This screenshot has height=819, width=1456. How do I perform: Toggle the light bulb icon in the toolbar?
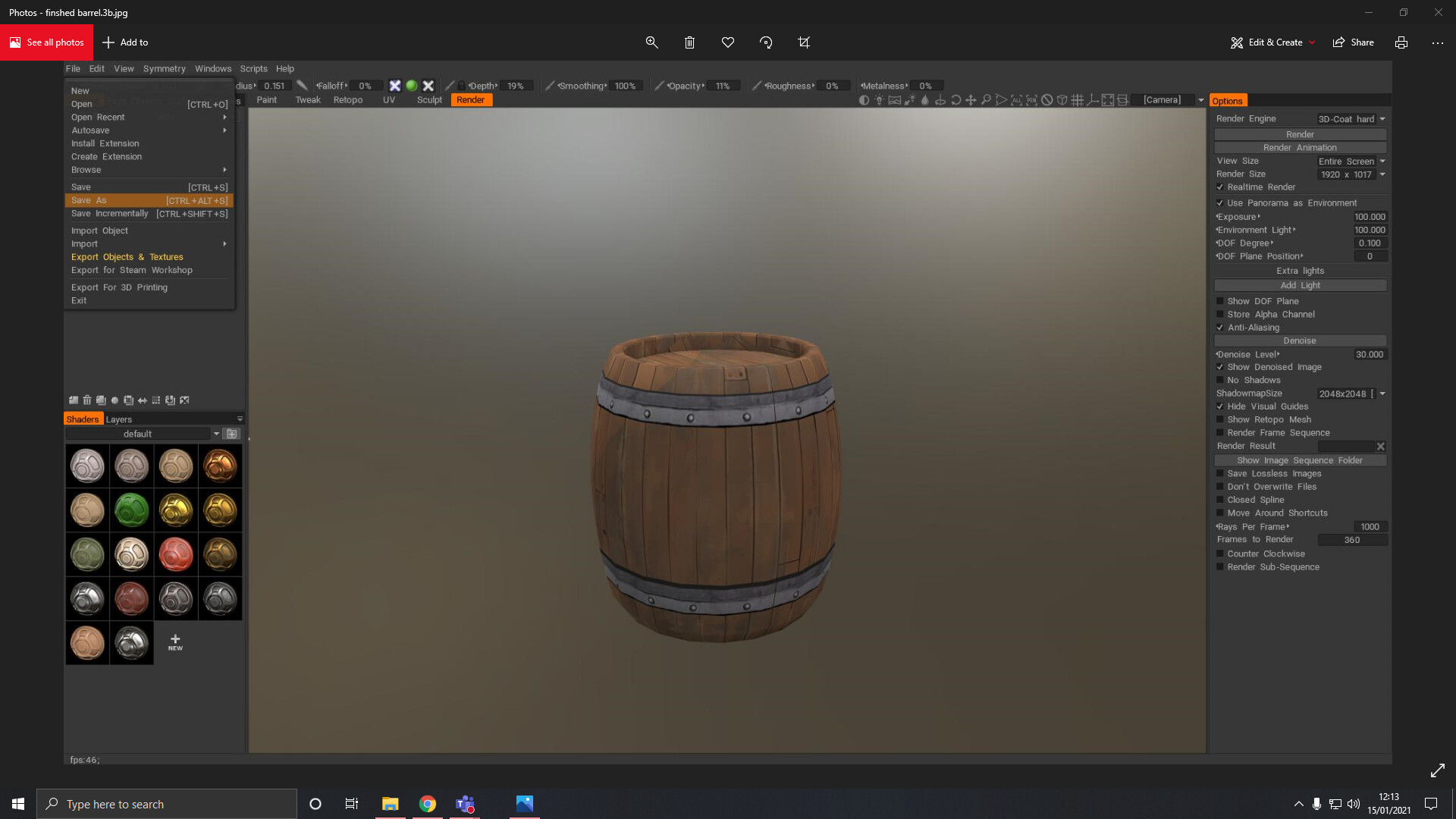[x=880, y=99]
